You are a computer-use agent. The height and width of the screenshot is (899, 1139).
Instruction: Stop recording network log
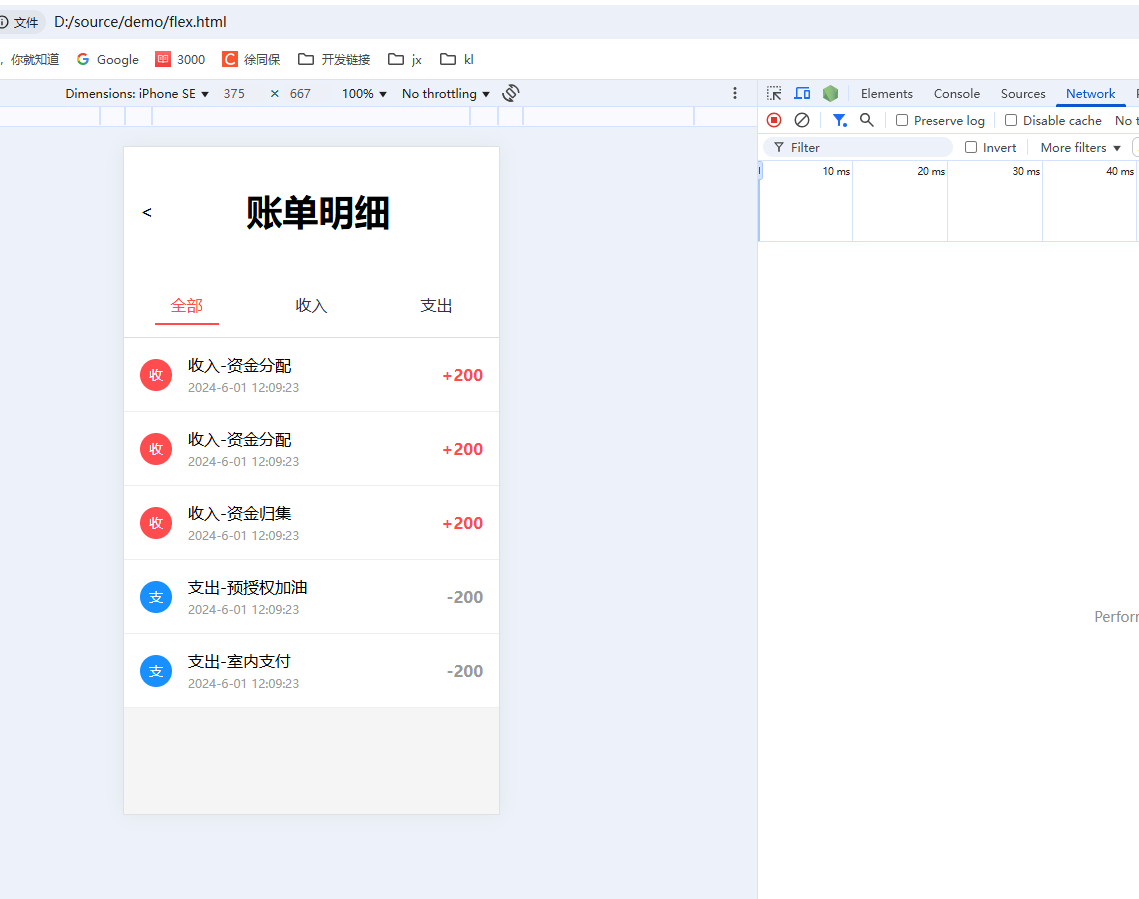[x=774, y=121]
